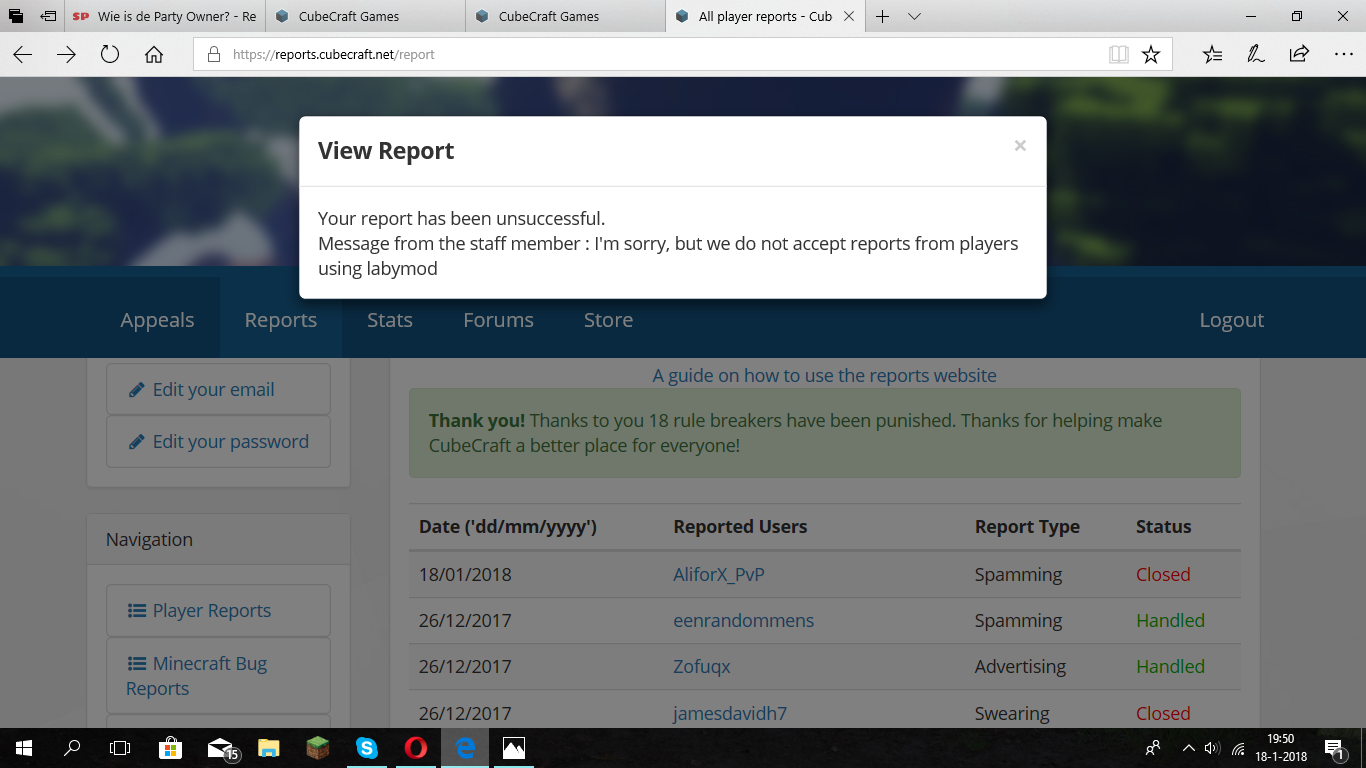Image resolution: width=1366 pixels, height=768 pixels.
Task: Open Task View on the taskbar
Action: tap(120, 748)
